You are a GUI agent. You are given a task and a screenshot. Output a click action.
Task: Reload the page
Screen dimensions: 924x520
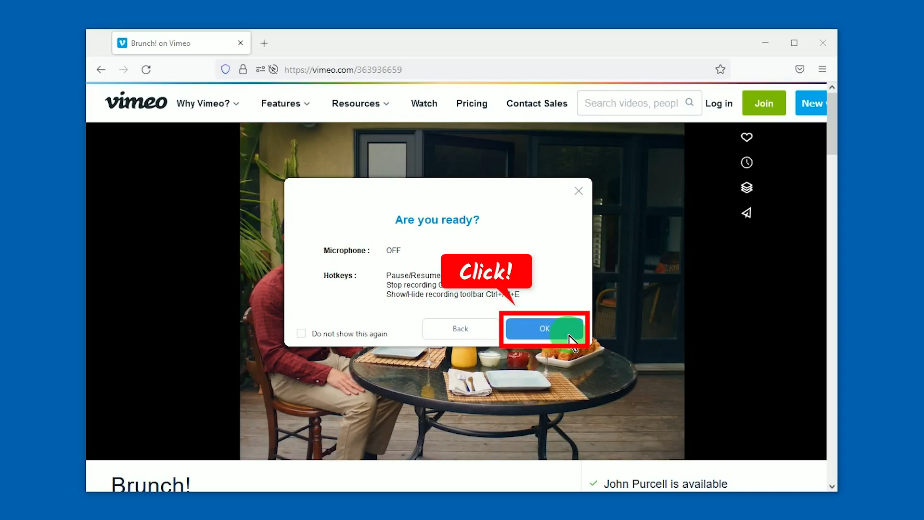coord(146,70)
